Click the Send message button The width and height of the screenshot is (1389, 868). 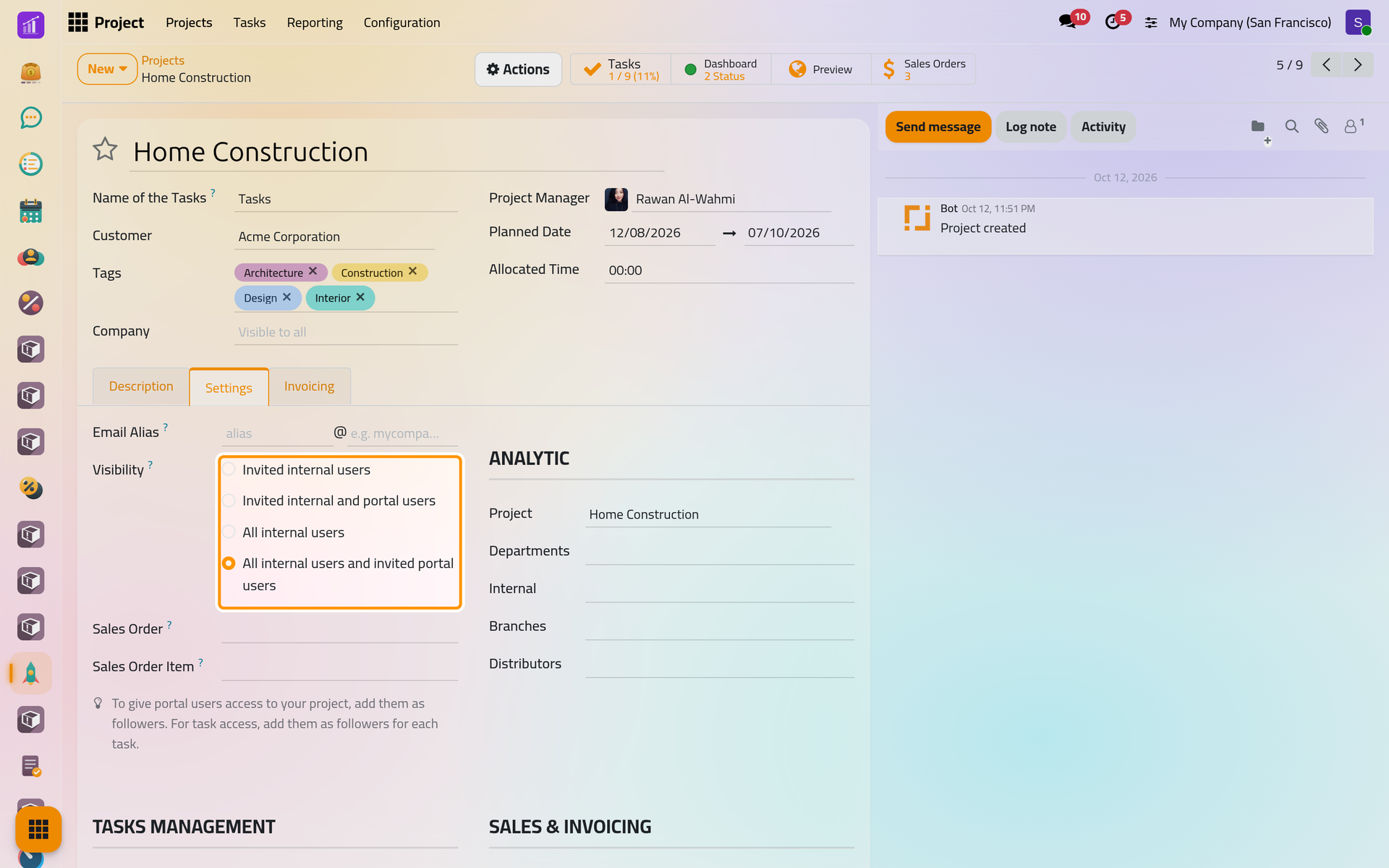[x=938, y=127]
